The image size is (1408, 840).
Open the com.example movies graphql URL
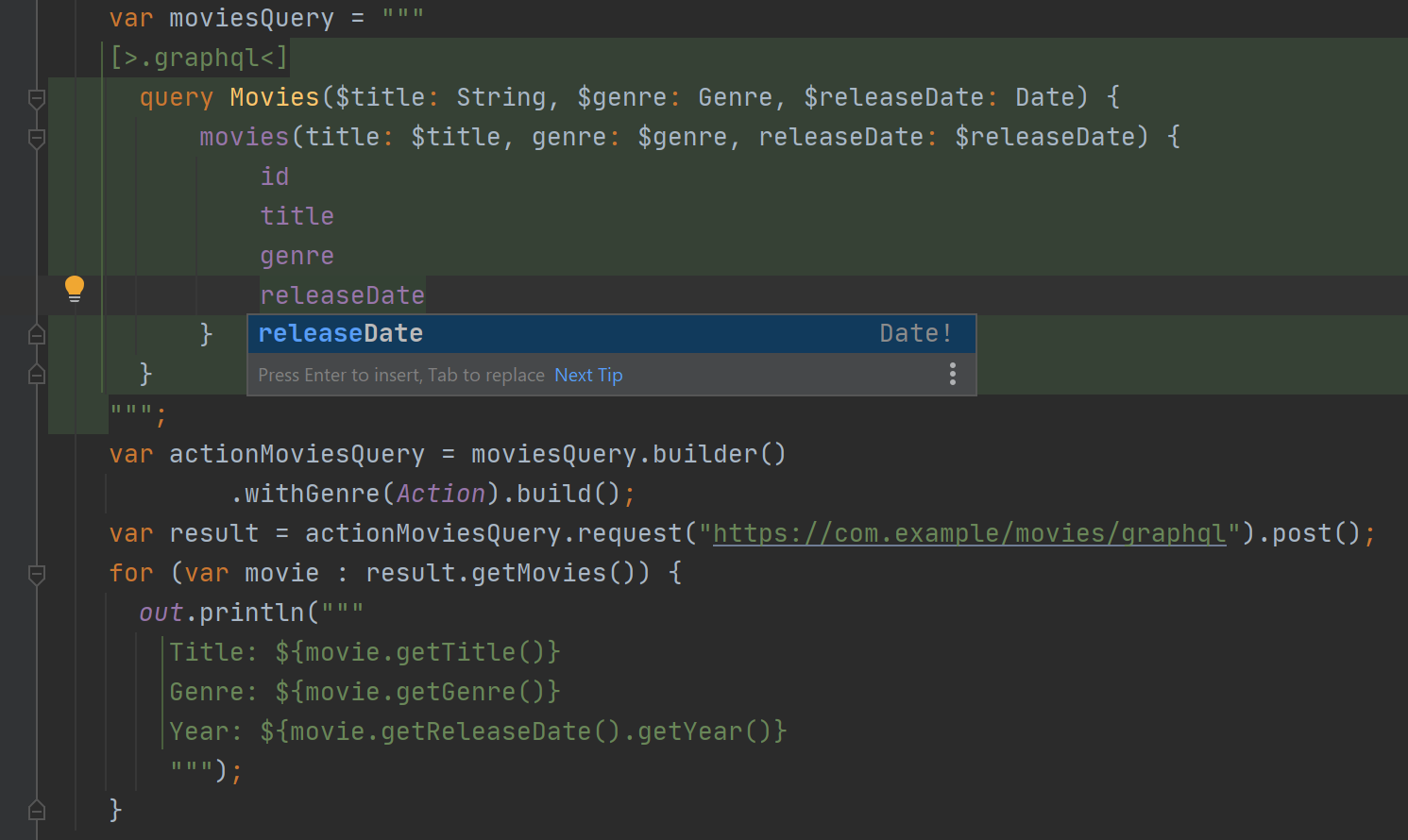coord(970,534)
